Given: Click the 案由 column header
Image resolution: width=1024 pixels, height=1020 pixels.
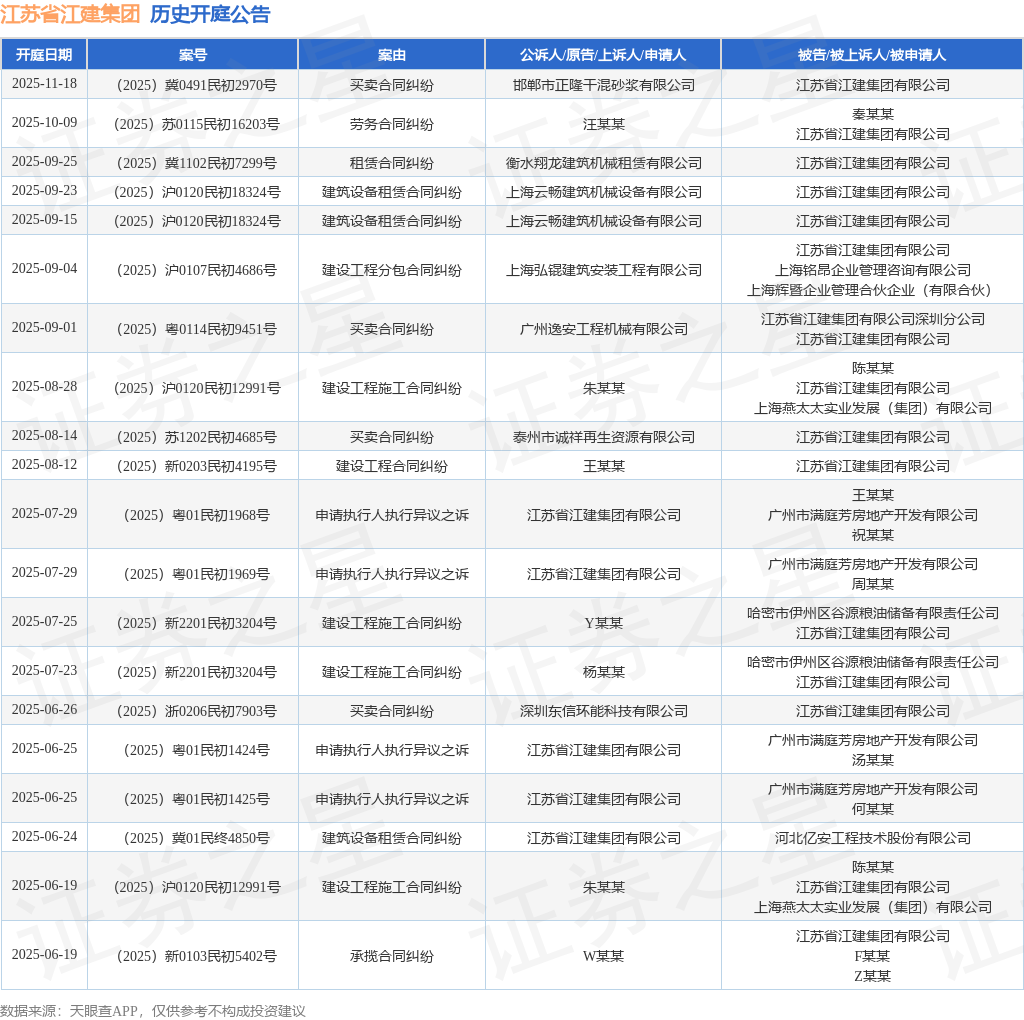Looking at the screenshot, I should [391, 55].
